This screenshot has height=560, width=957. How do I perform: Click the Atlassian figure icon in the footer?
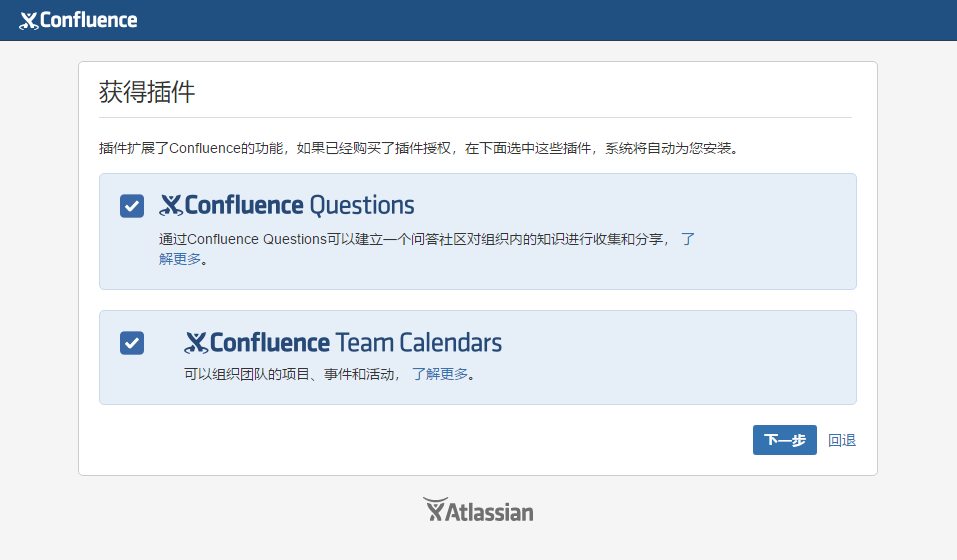[435, 509]
